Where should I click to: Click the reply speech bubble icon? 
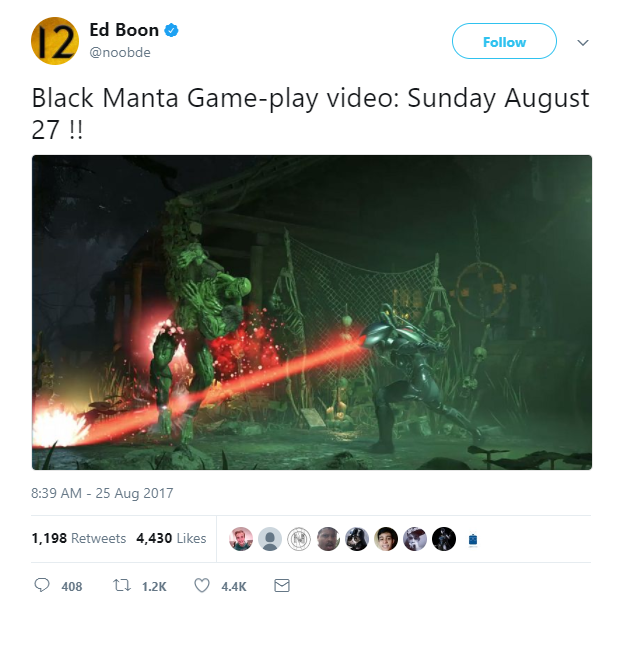coord(42,585)
